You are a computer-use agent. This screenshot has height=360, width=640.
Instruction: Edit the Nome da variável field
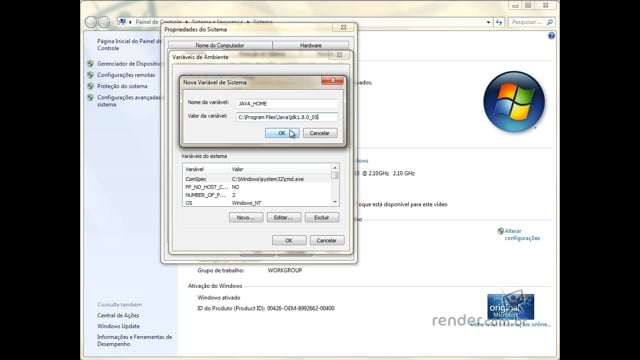[287, 104]
